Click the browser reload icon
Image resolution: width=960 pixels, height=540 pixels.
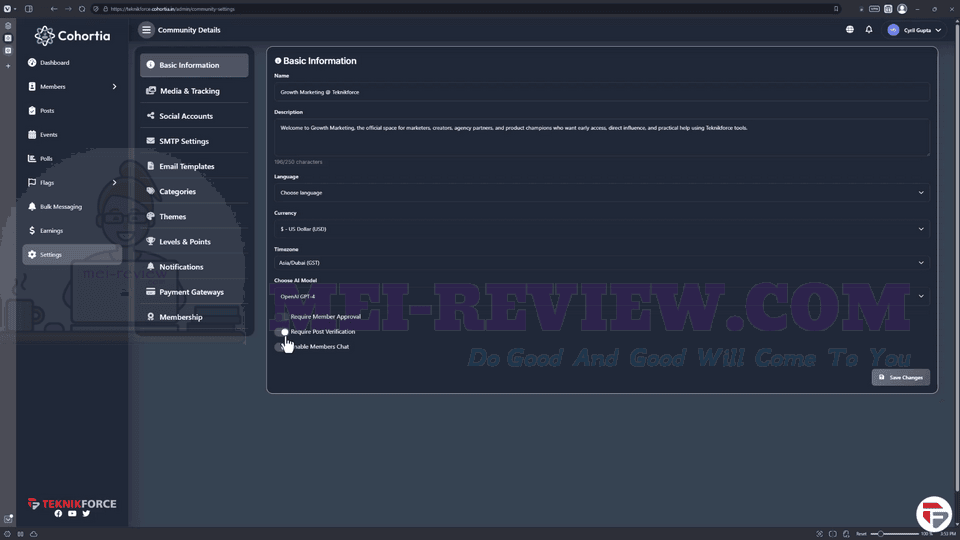[82, 9]
